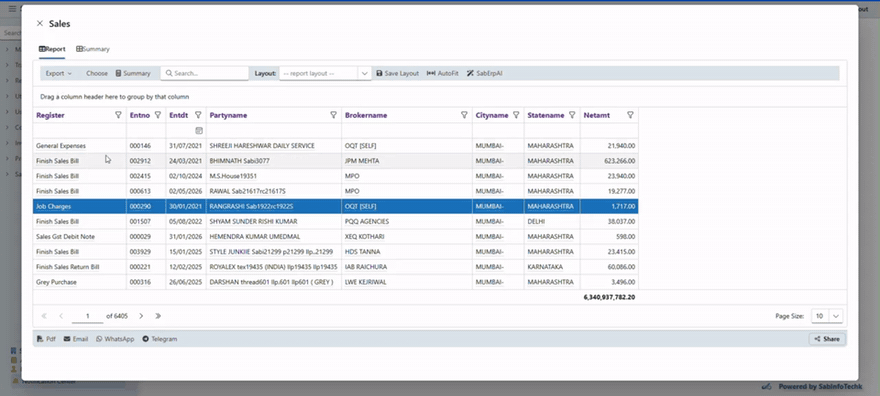Screen dimensions: 880x396
Task: Sort by Netamt column header
Action: pos(596,115)
